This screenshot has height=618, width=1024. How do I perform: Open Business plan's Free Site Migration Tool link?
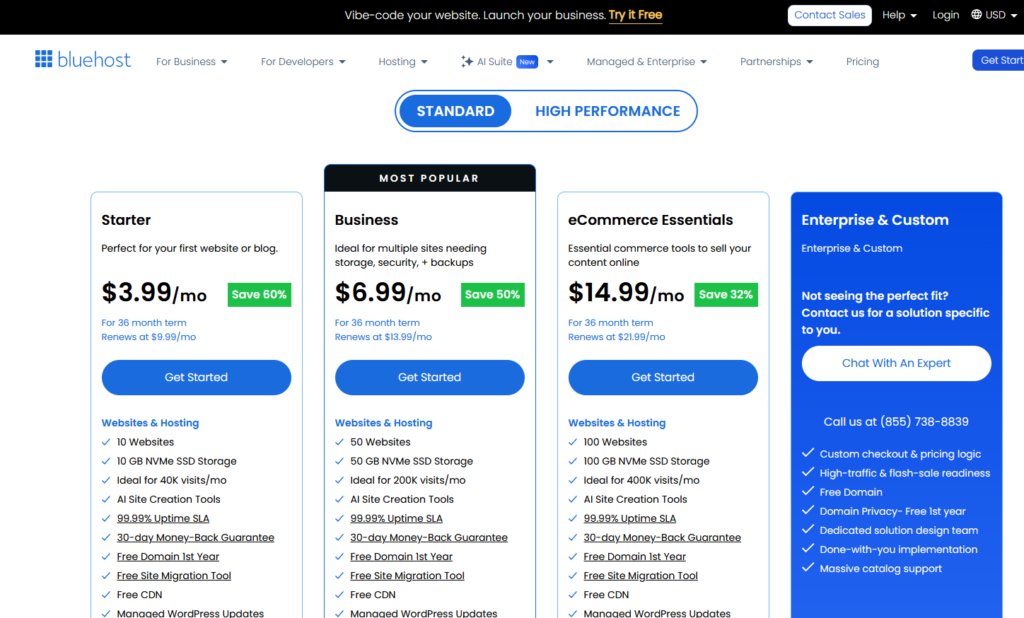pos(407,575)
